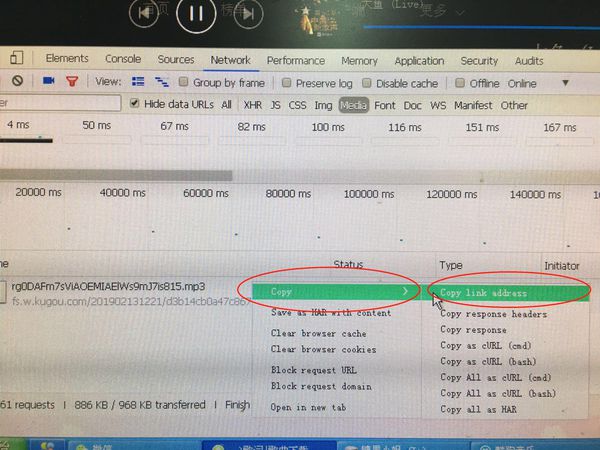Tick the Disable cache checkbox
Image resolution: width=600 pixels, height=450 pixels.
click(x=367, y=83)
